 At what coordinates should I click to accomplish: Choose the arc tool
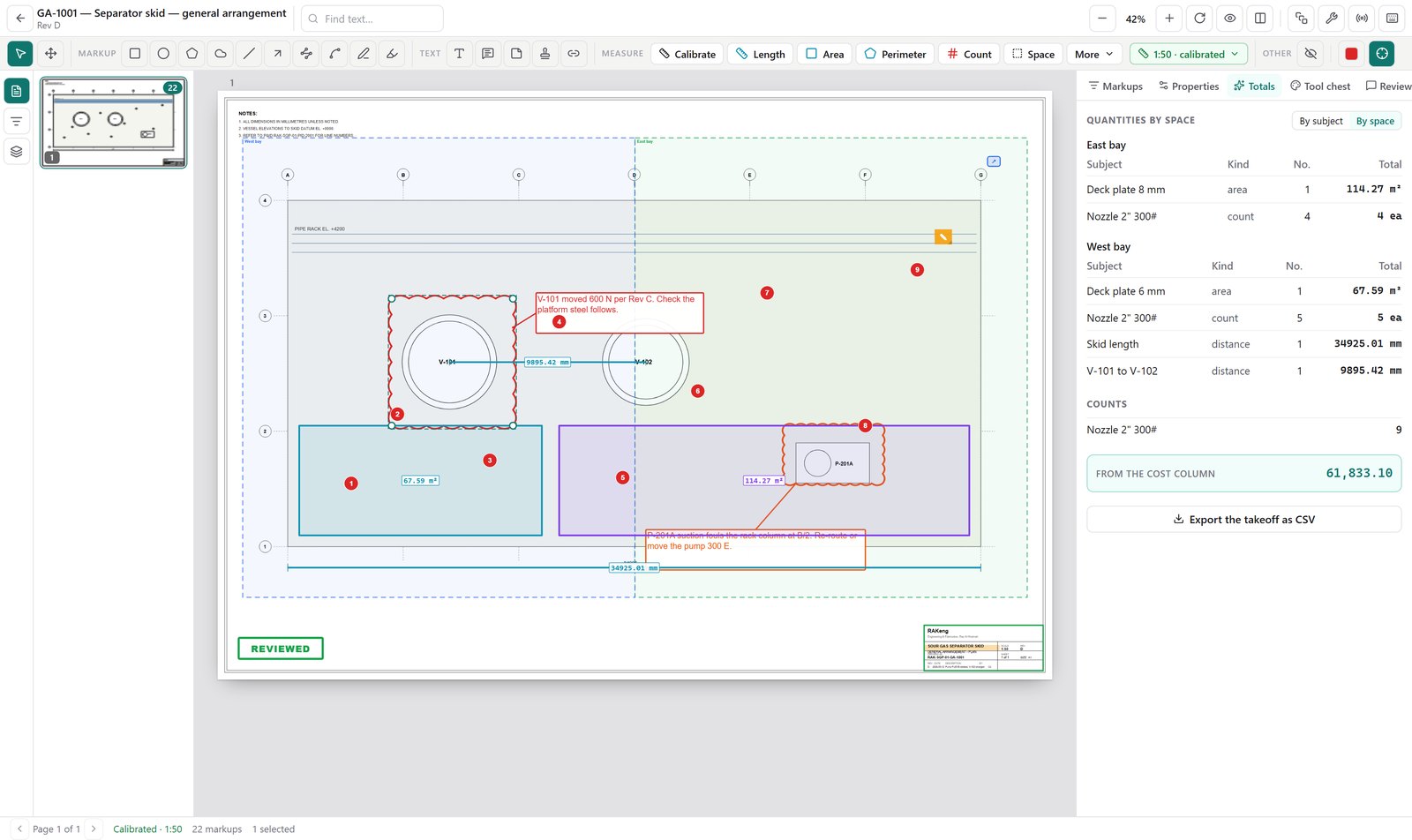[334, 54]
